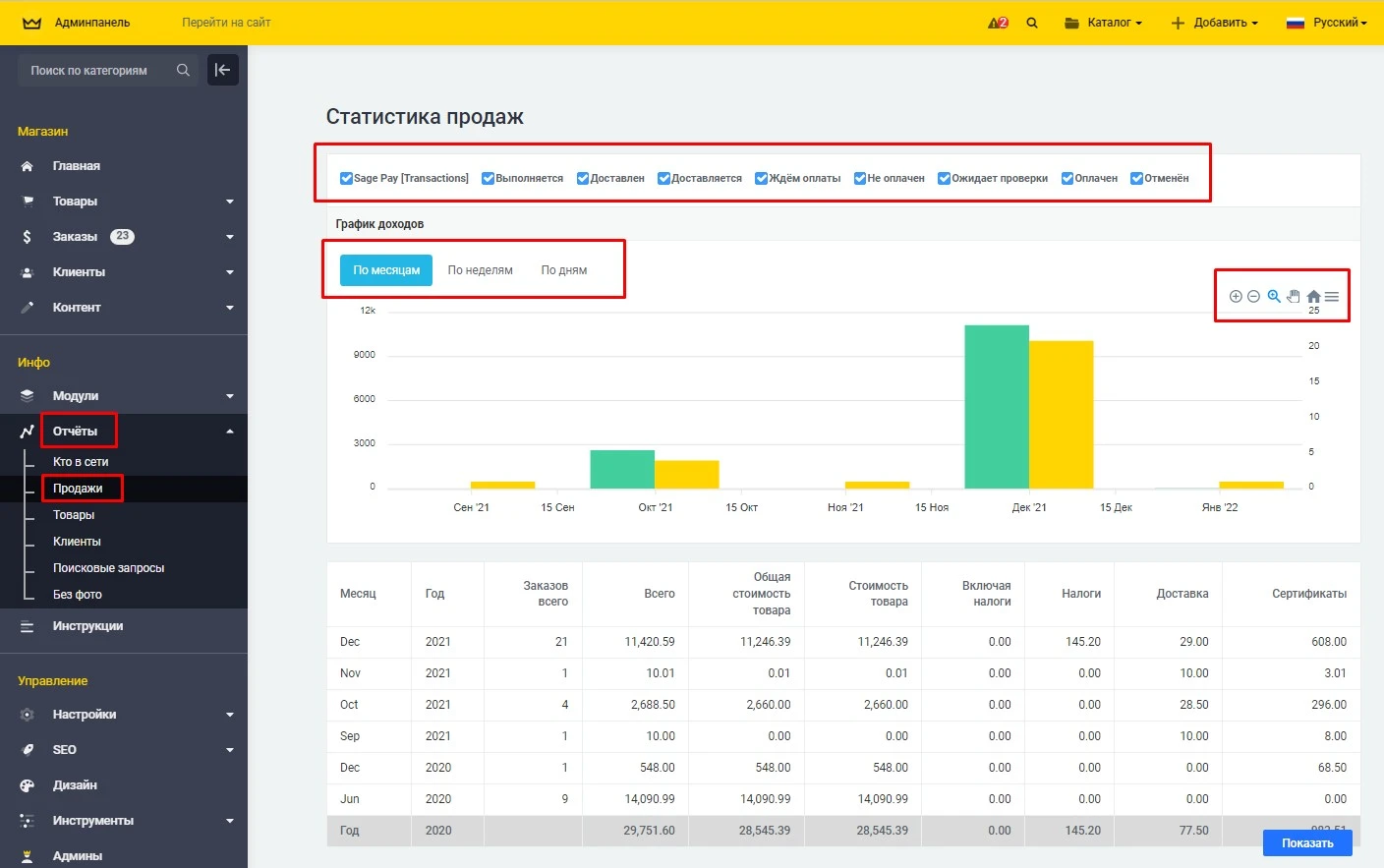The width and height of the screenshot is (1384, 868).
Task: Select the panning hand tool on the chart
Action: [x=1294, y=295]
